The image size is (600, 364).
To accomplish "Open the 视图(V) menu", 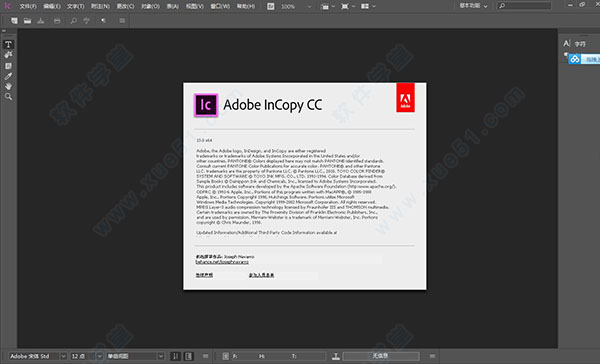I will click(195, 7).
